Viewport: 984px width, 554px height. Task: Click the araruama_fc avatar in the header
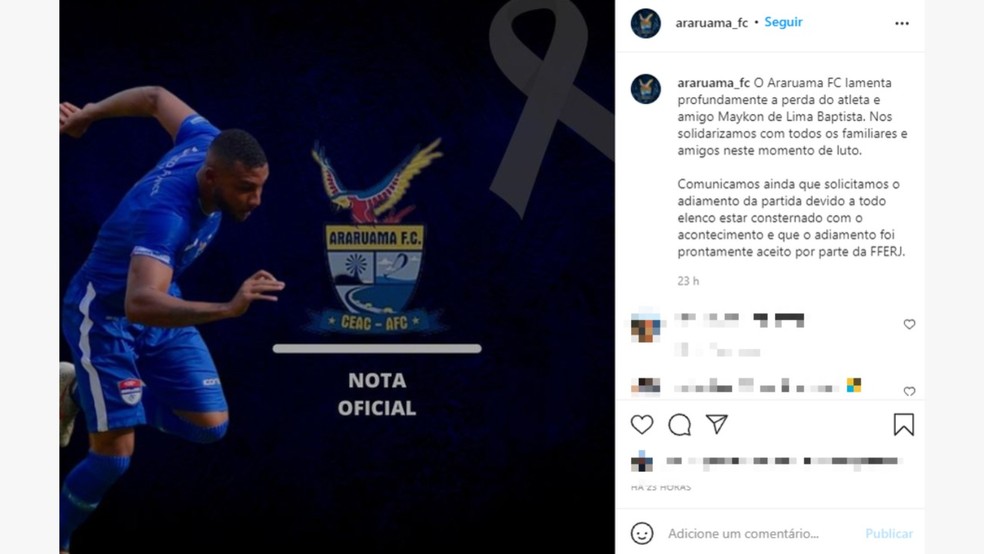click(646, 23)
